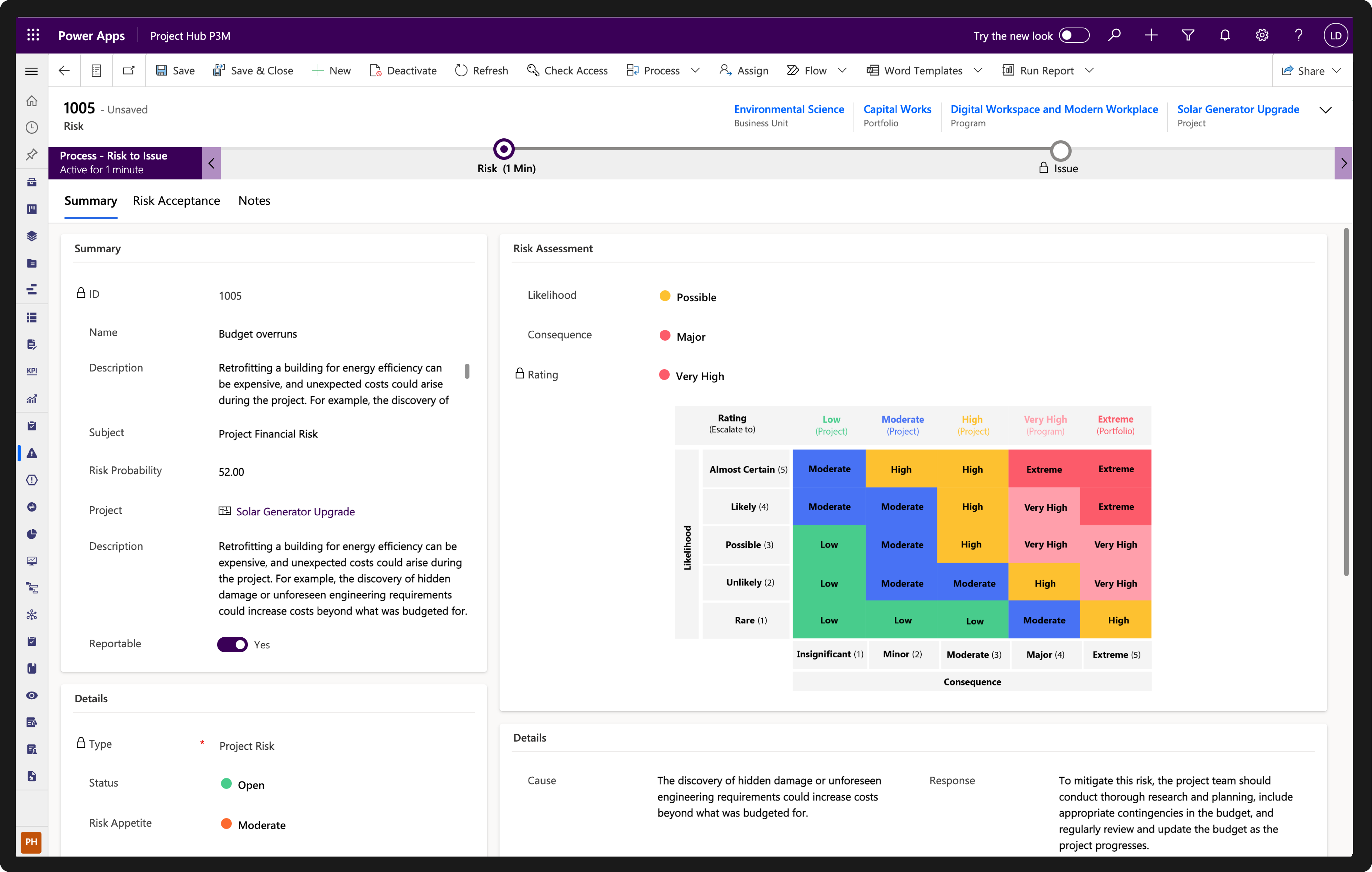The height and width of the screenshot is (872, 1372).
Task: Open the Environmental Science business unit link
Action: (x=789, y=109)
